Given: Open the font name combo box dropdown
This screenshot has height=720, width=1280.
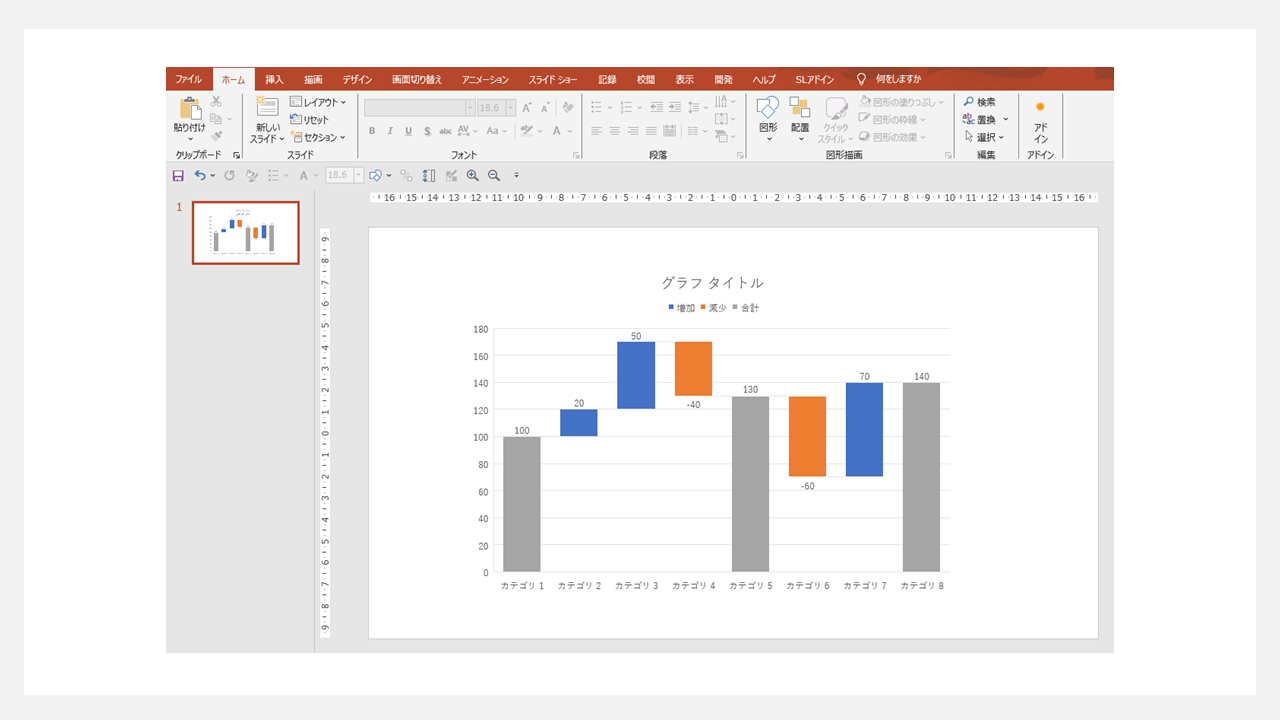Looking at the screenshot, I should [470, 107].
